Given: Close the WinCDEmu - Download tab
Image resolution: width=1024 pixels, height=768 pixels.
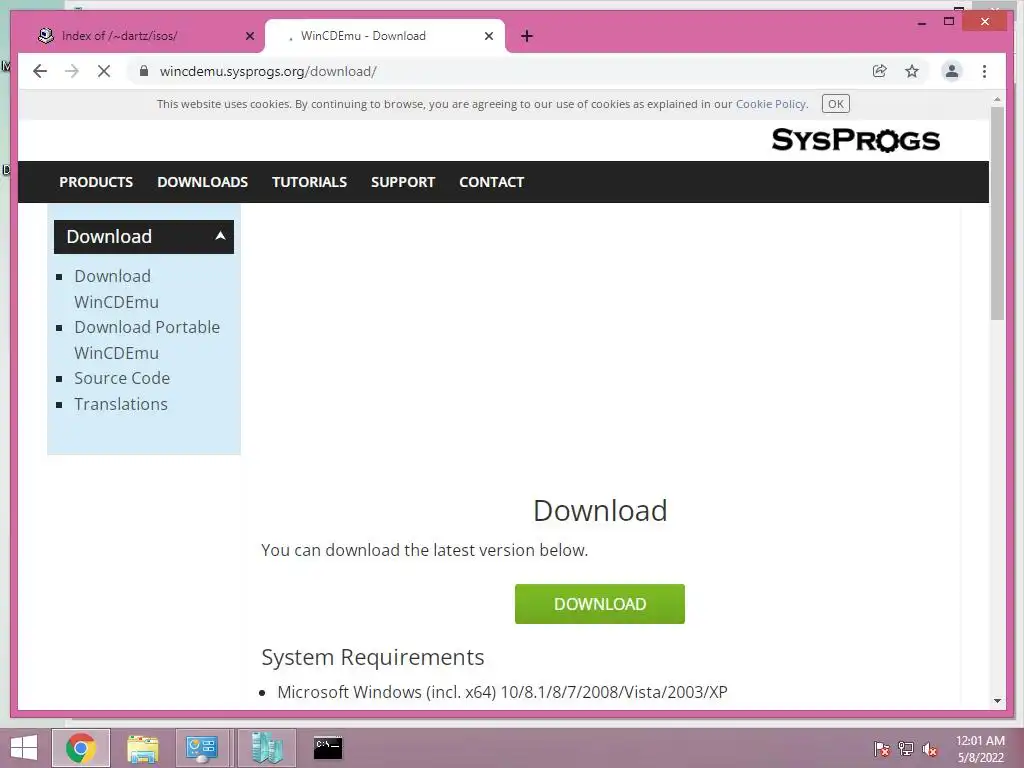Looking at the screenshot, I should point(488,36).
